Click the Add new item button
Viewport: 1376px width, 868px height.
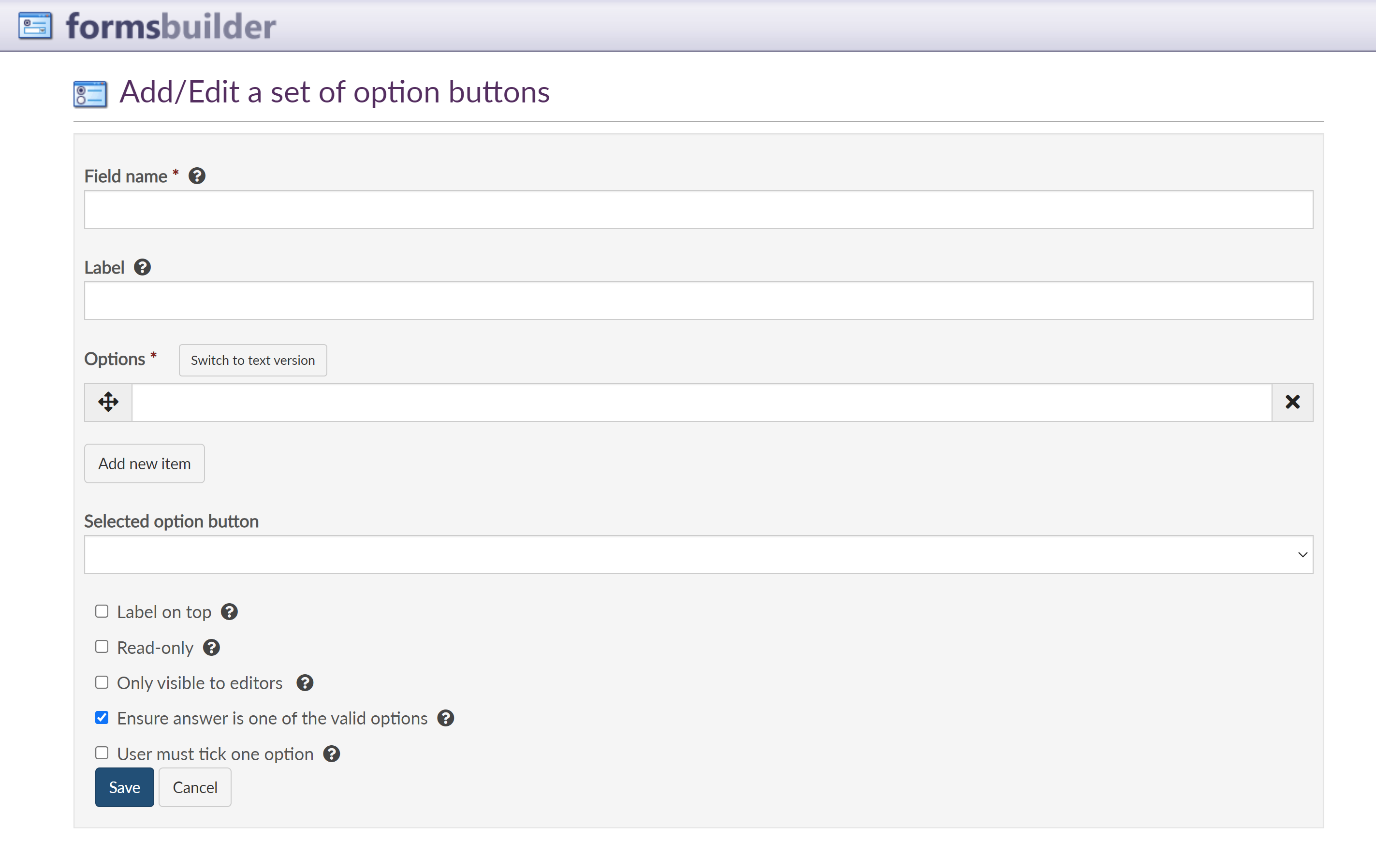(144, 463)
